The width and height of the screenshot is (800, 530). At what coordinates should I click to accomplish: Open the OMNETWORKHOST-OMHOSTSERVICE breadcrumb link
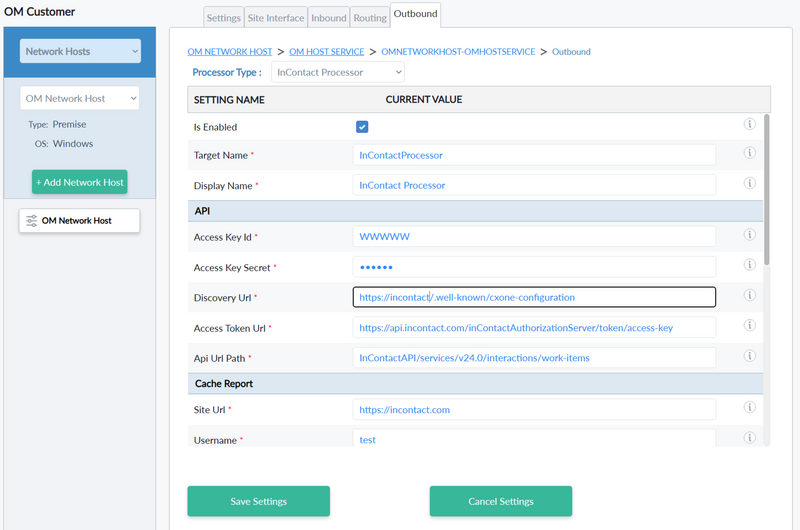coord(458,52)
